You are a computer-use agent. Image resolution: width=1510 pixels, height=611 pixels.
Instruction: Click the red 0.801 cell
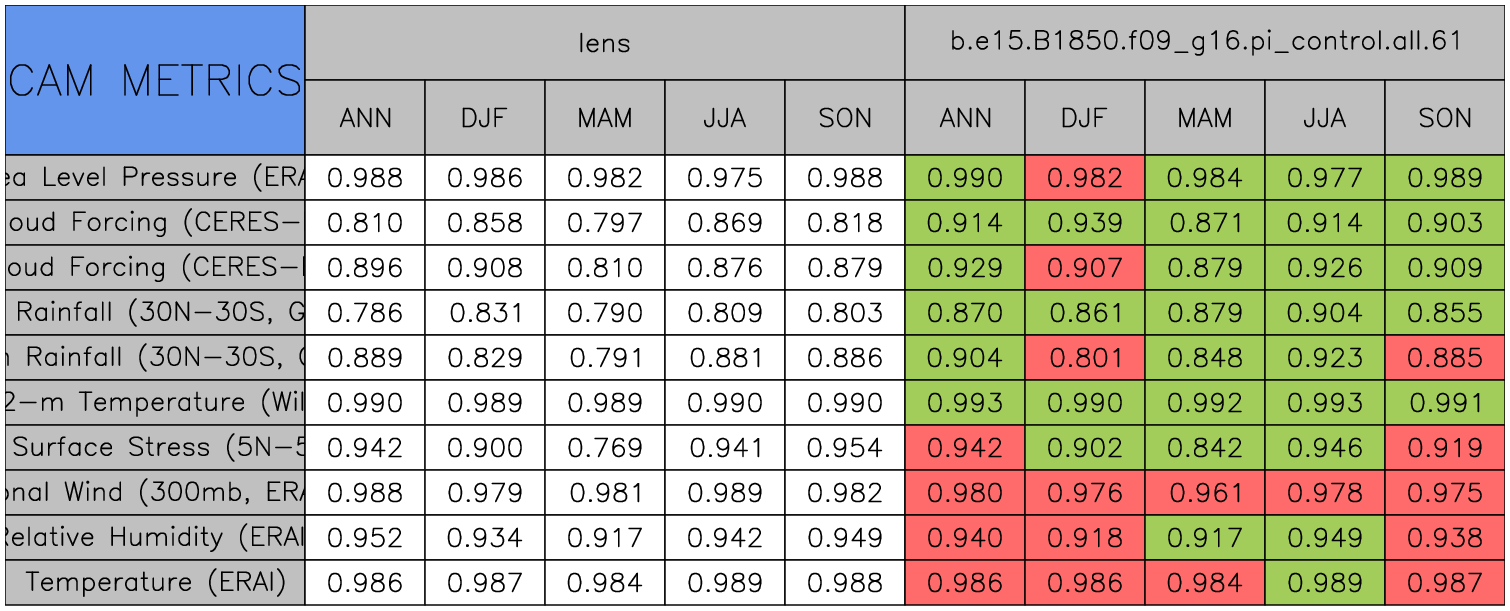click(x=1084, y=358)
